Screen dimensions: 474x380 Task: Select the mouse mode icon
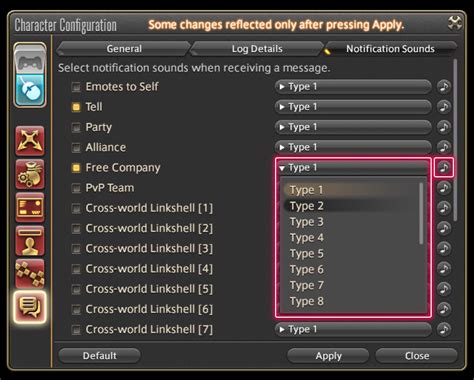(30, 89)
